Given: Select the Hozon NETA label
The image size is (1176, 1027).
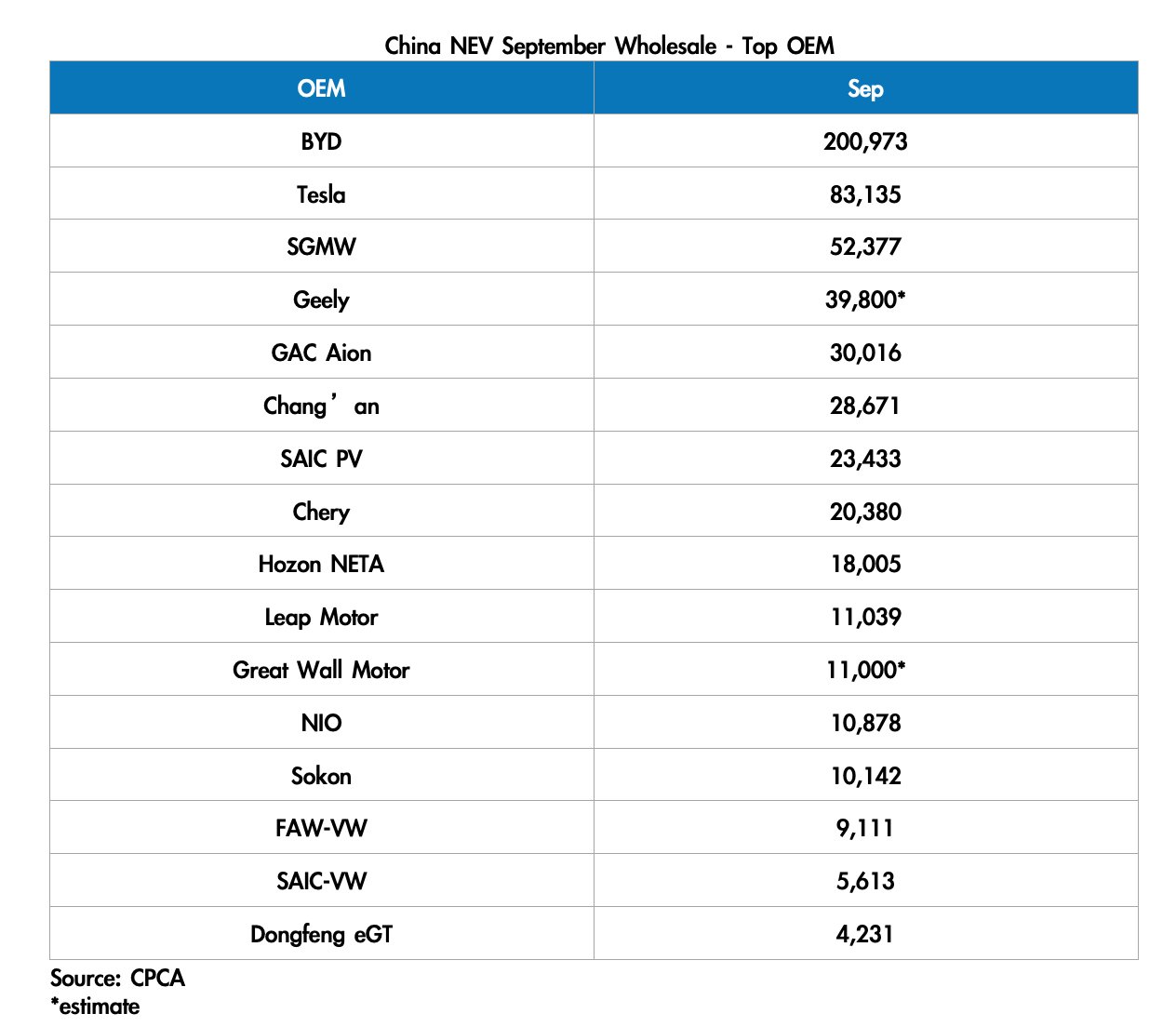Looking at the screenshot, I should pos(321,564).
